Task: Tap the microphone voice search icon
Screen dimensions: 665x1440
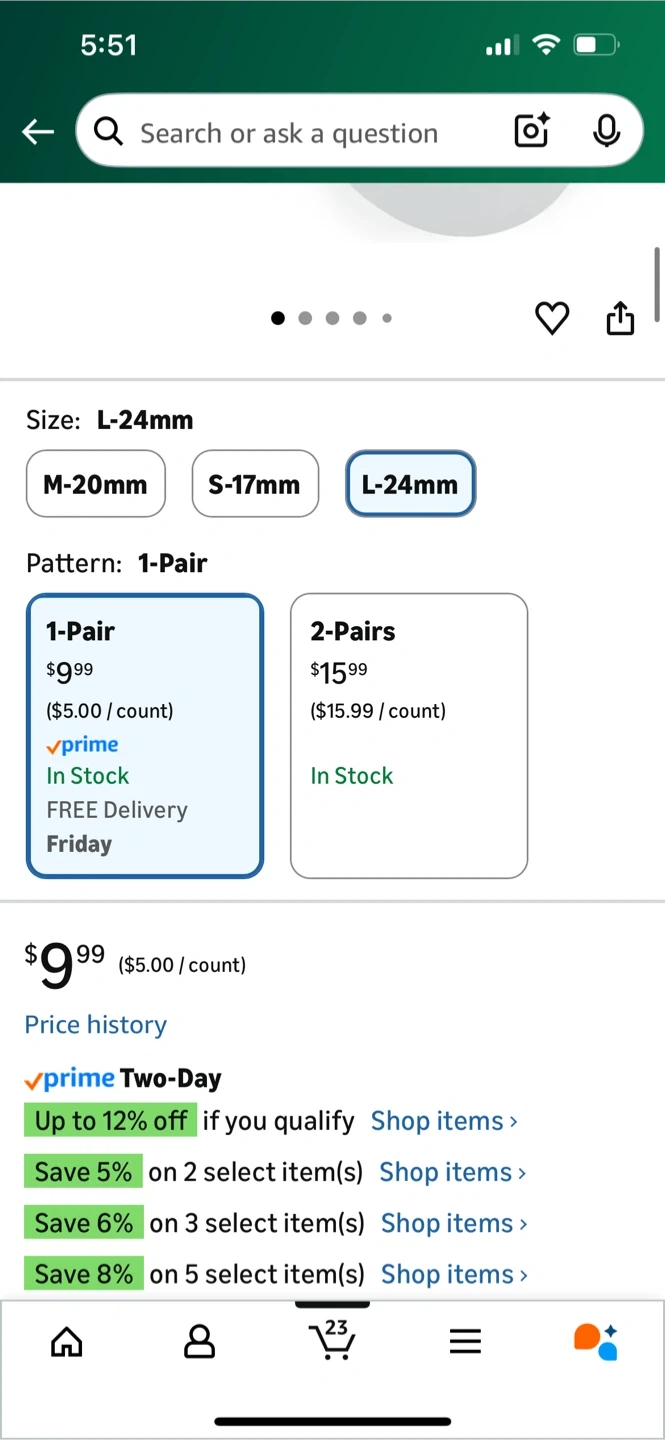Action: tap(606, 131)
